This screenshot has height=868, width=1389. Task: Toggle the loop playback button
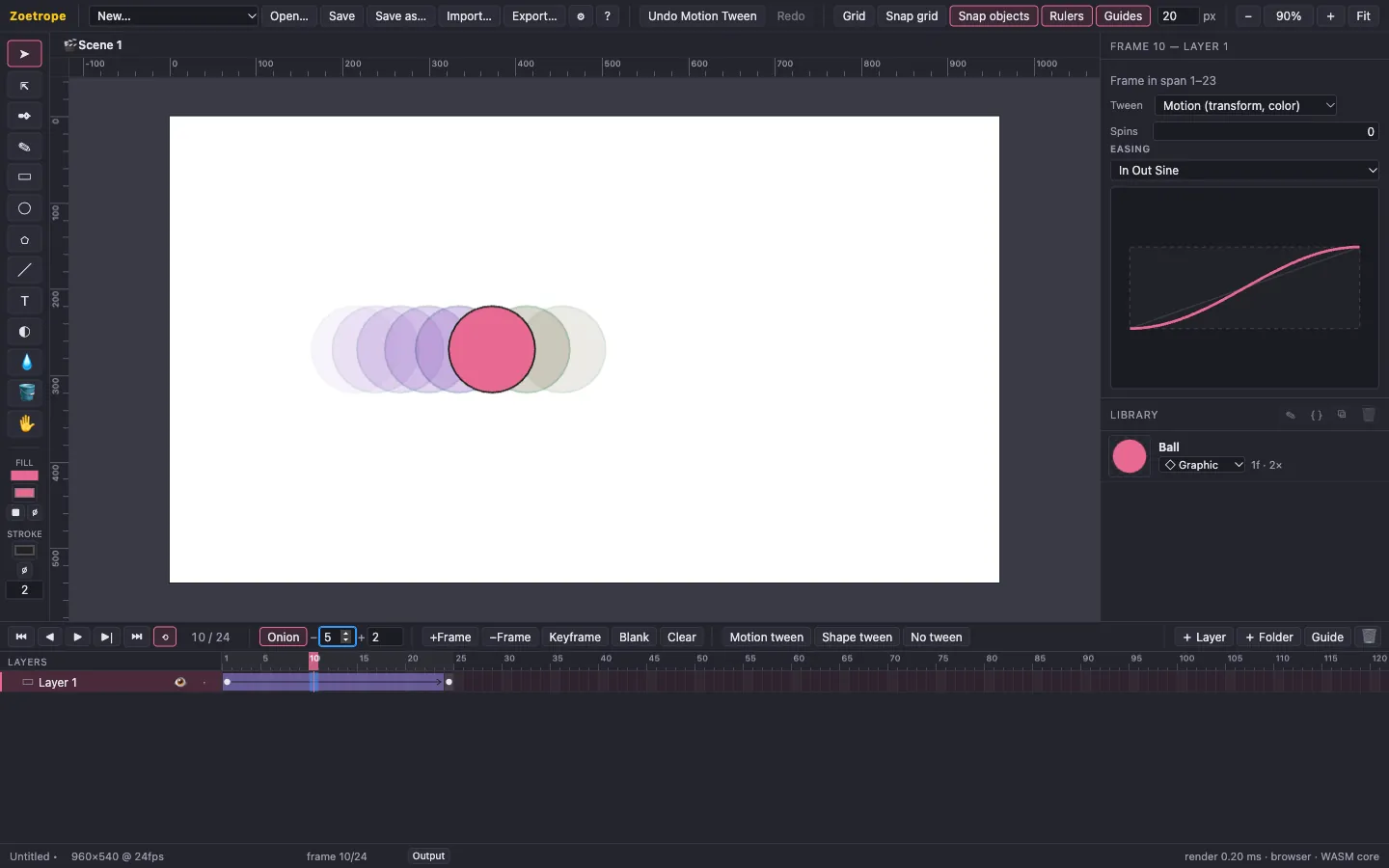click(x=165, y=637)
